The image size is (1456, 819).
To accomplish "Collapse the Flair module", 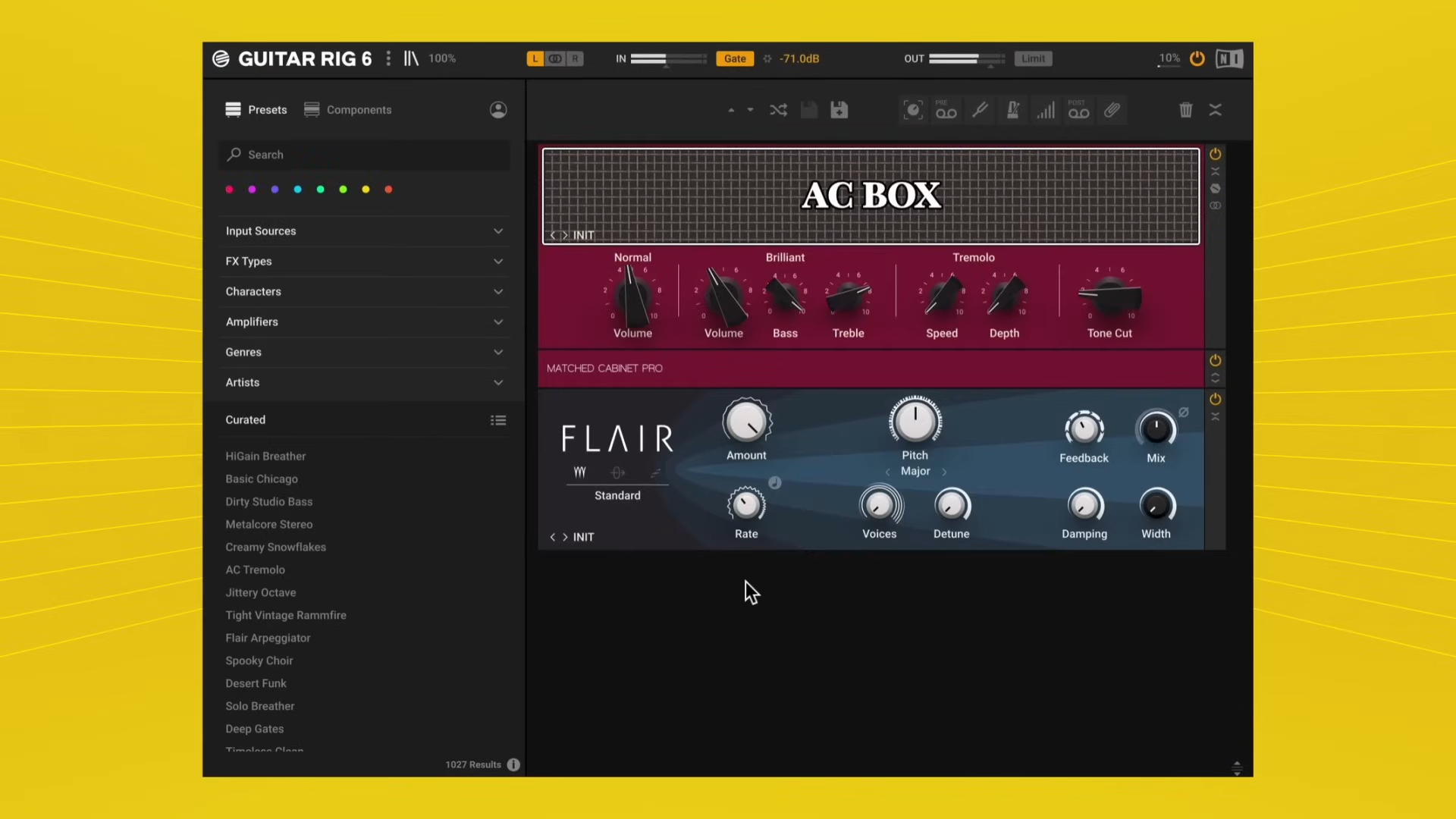I will (x=1215, y=416).
